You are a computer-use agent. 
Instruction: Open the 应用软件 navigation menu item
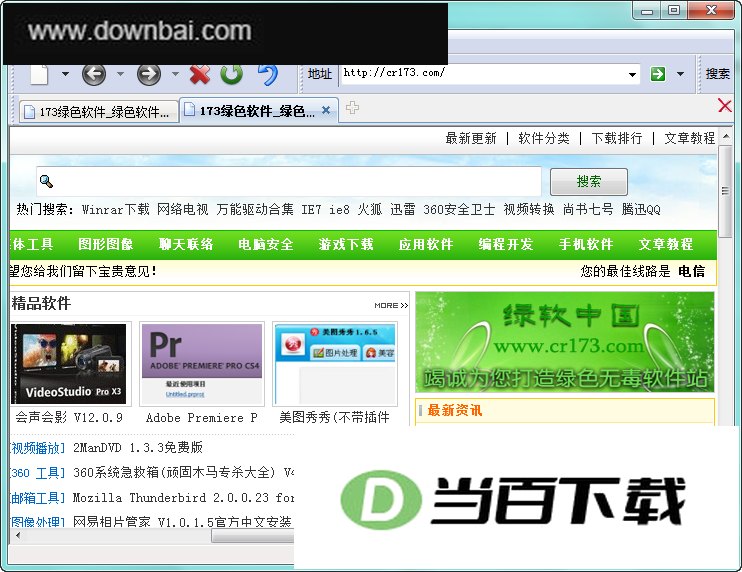(426, 244)
